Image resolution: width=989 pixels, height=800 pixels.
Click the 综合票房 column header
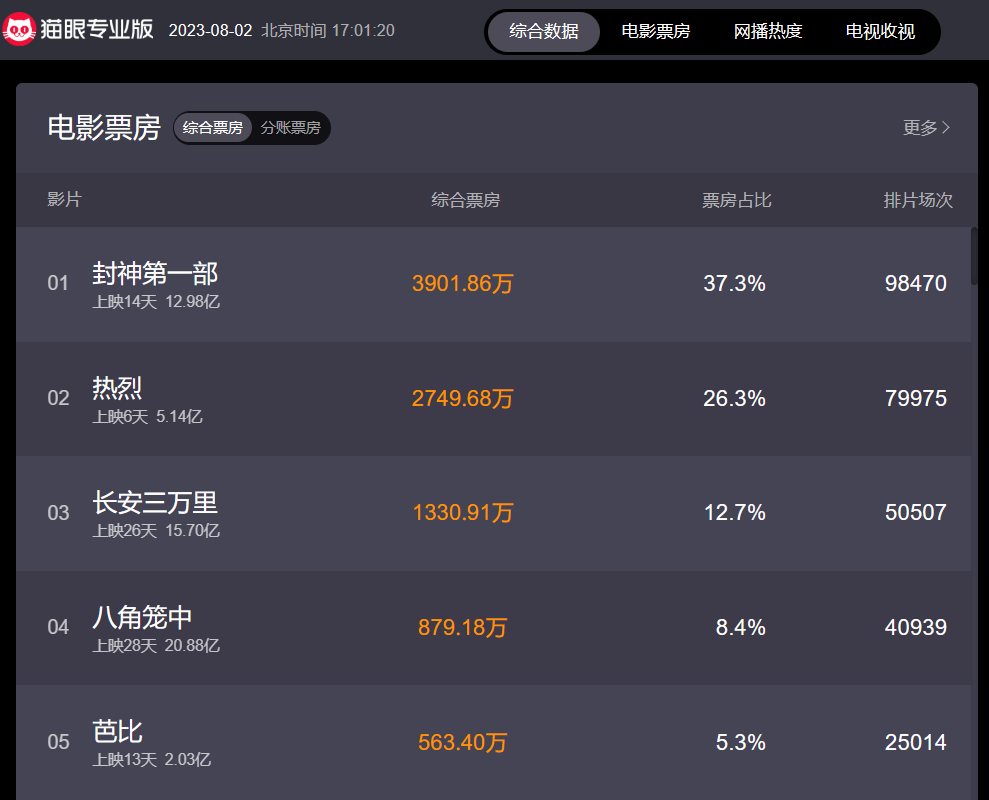tap(465, 200)
